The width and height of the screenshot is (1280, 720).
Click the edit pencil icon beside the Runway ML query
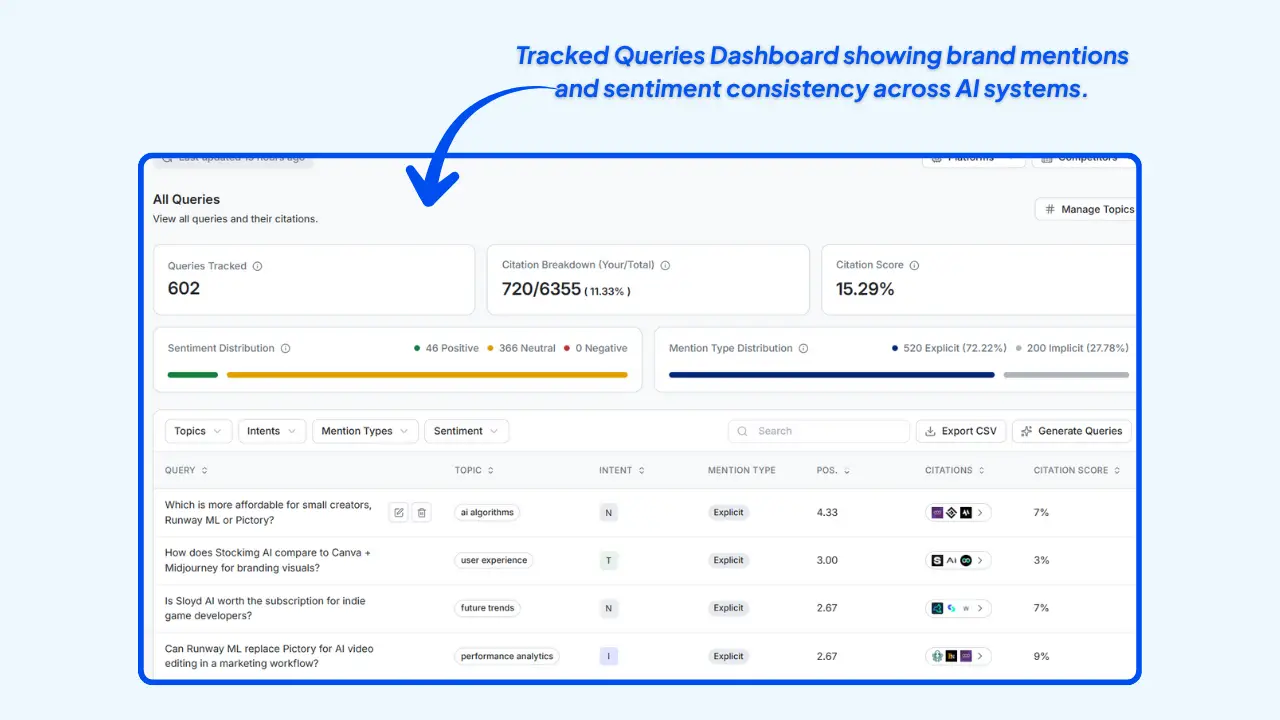[x=398, y=512]
